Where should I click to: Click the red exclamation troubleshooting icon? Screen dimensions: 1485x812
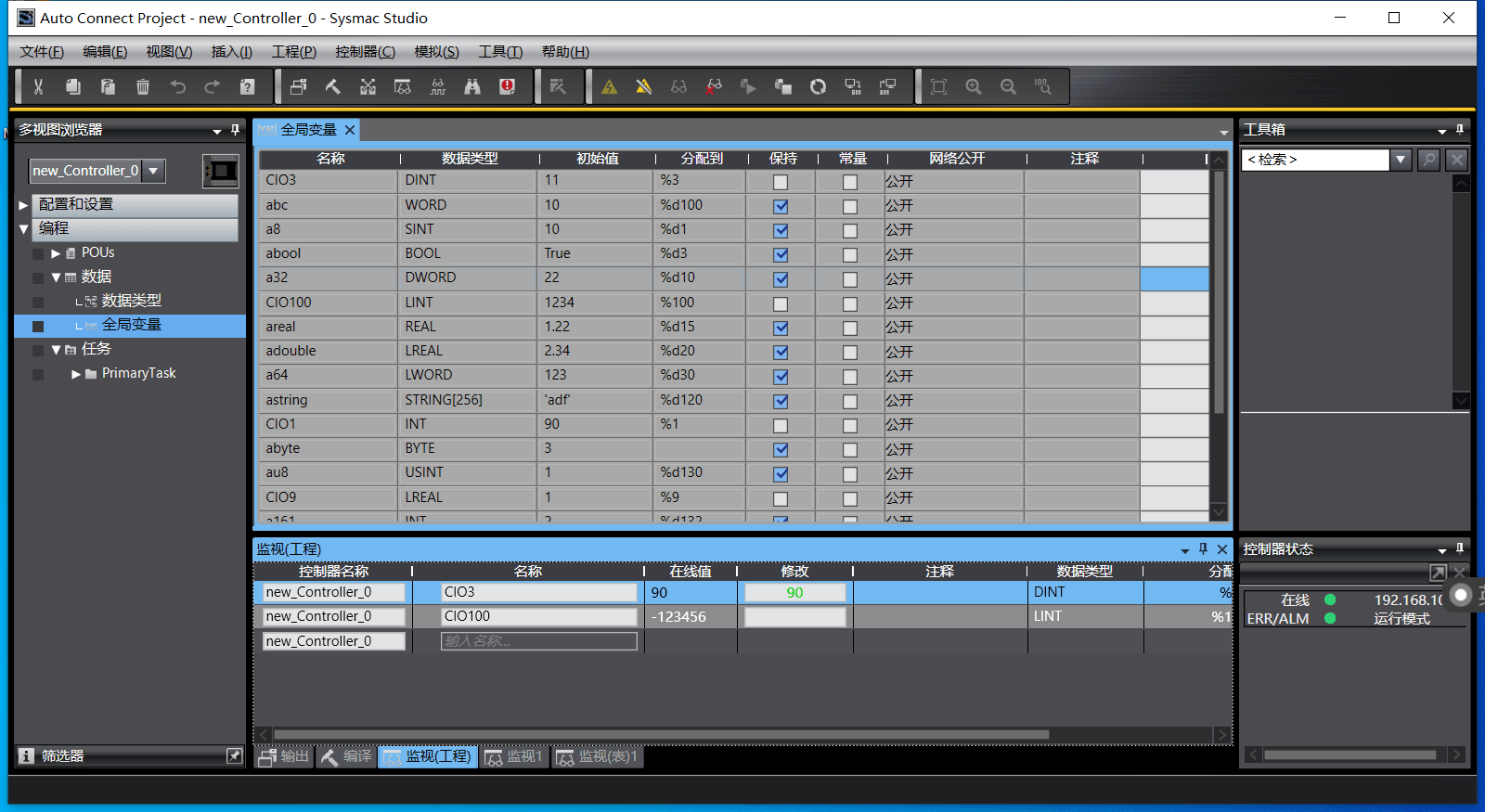click(507, 86)
